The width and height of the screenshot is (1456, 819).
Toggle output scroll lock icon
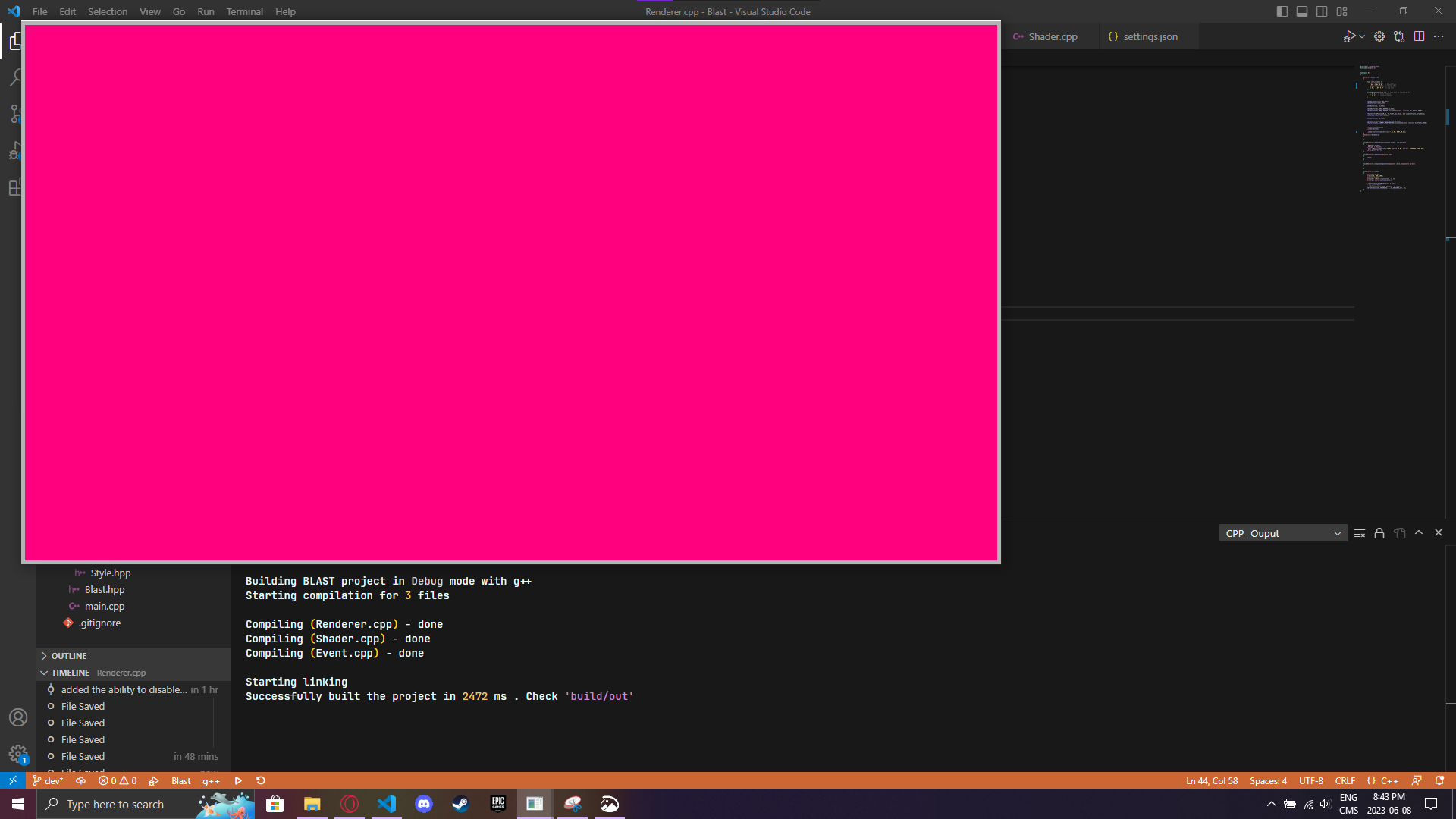(1379, 533)
